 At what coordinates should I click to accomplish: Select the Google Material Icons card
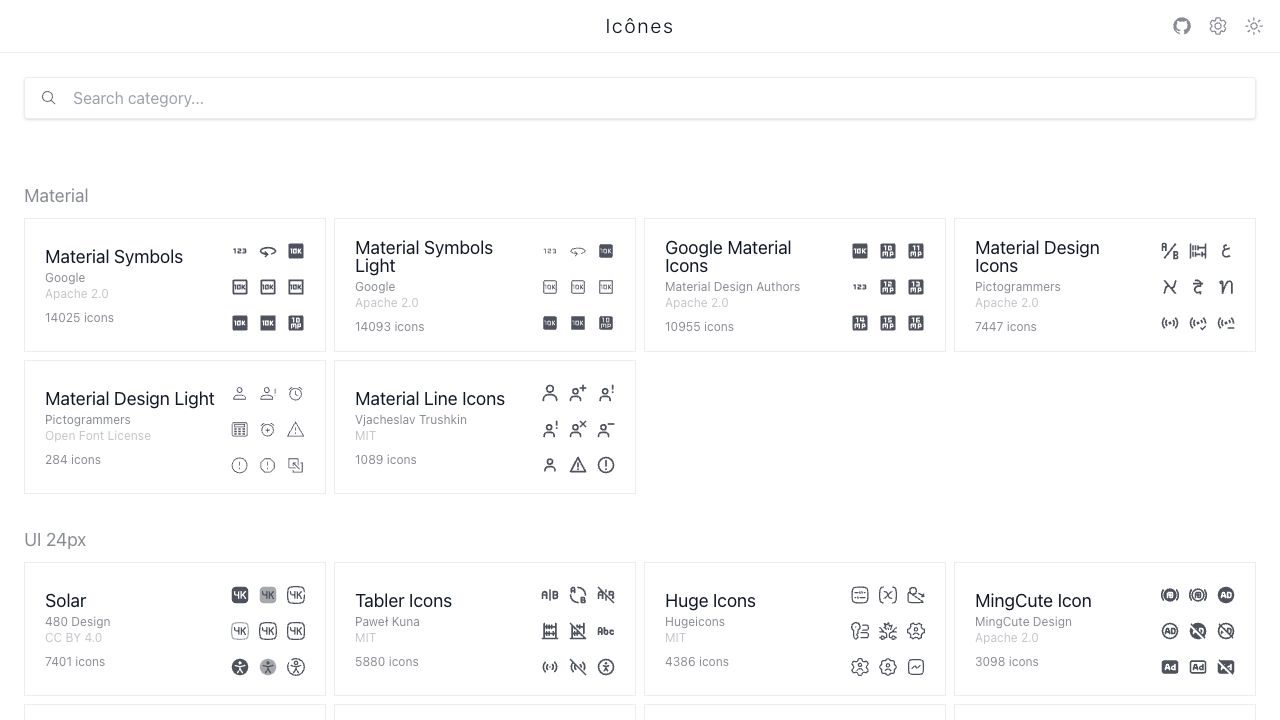point(728,257)
